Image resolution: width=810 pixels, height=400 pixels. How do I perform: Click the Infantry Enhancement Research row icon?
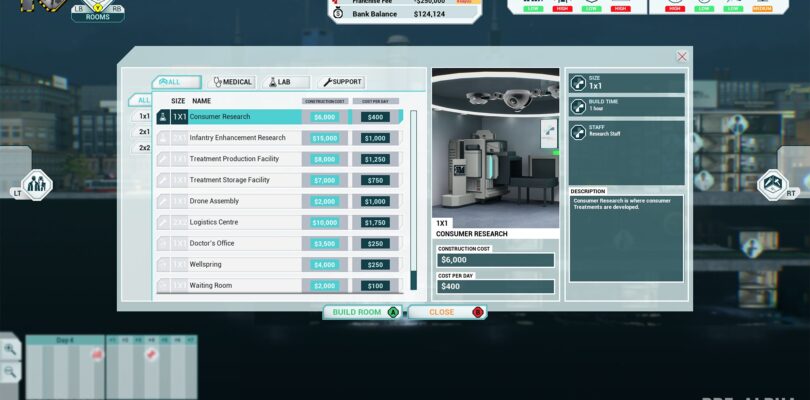pos(163,138)
